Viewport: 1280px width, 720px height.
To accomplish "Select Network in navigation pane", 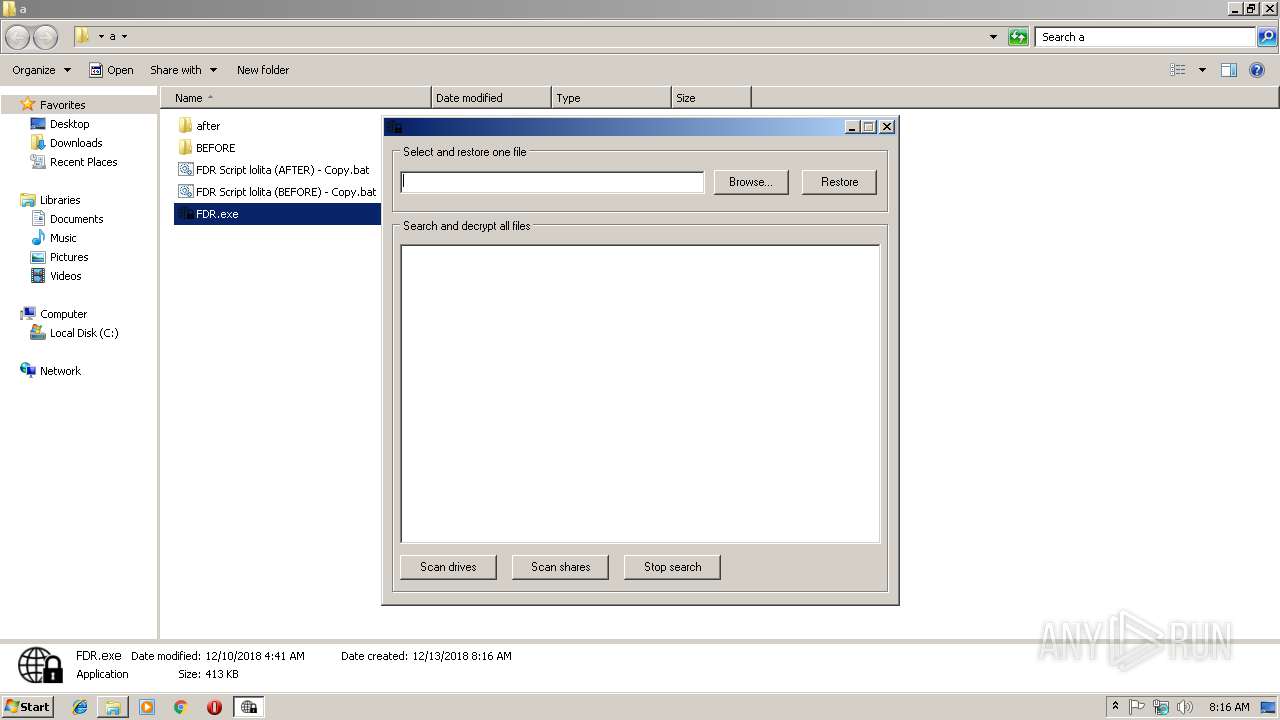I will click(60, 371).
